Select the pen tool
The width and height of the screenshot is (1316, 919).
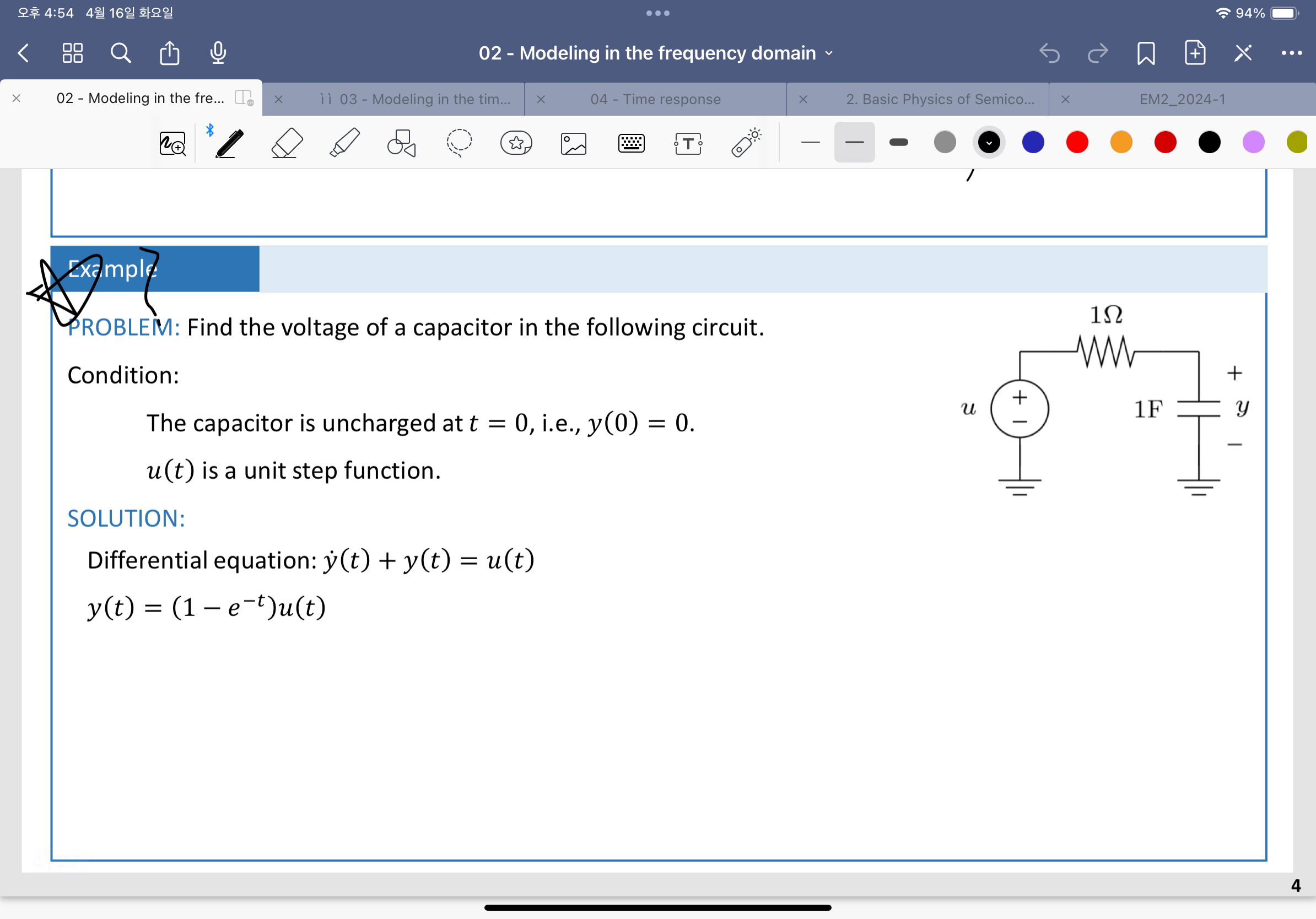[x=229, y=142]
